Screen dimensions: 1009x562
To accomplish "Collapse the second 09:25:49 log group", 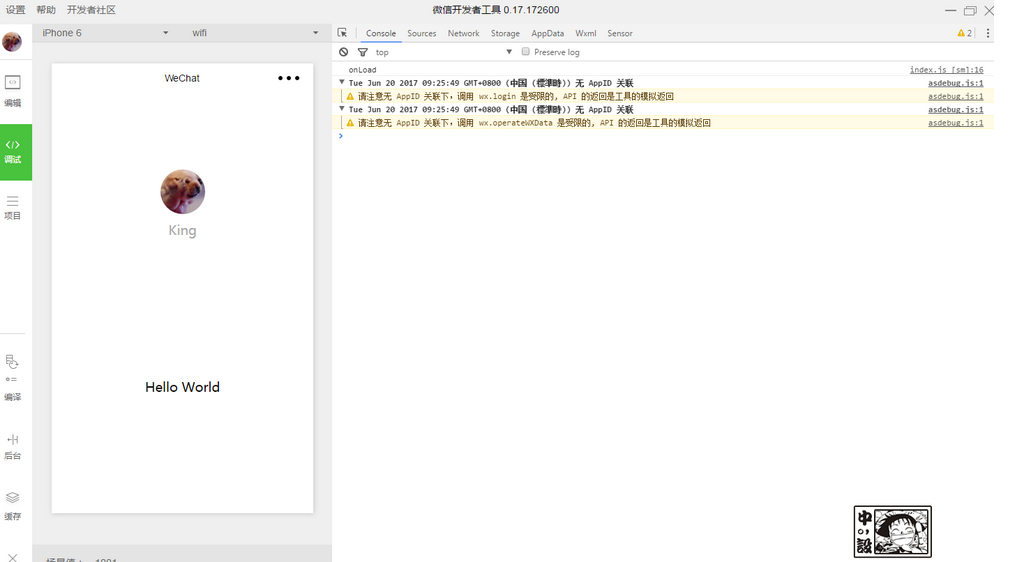I will (x=342, y=109).
